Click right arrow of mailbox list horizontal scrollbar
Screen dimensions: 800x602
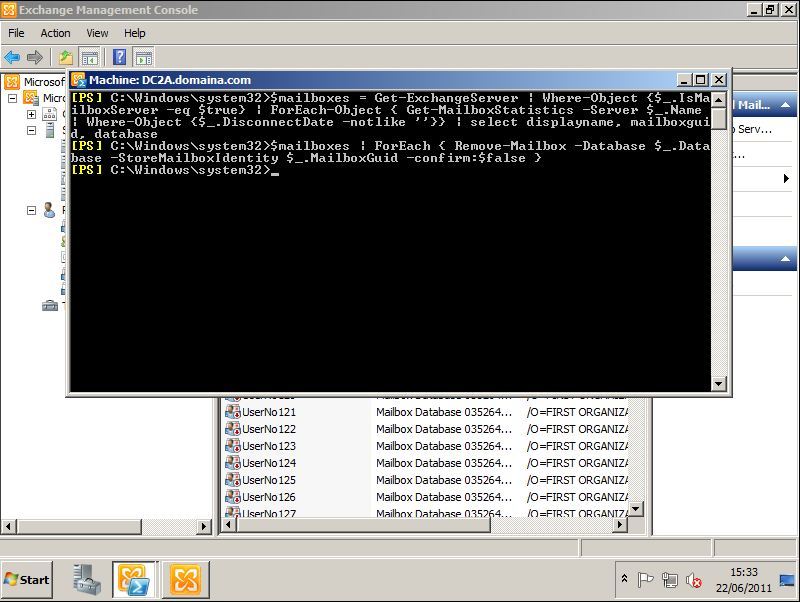click(x=620, y=525)
